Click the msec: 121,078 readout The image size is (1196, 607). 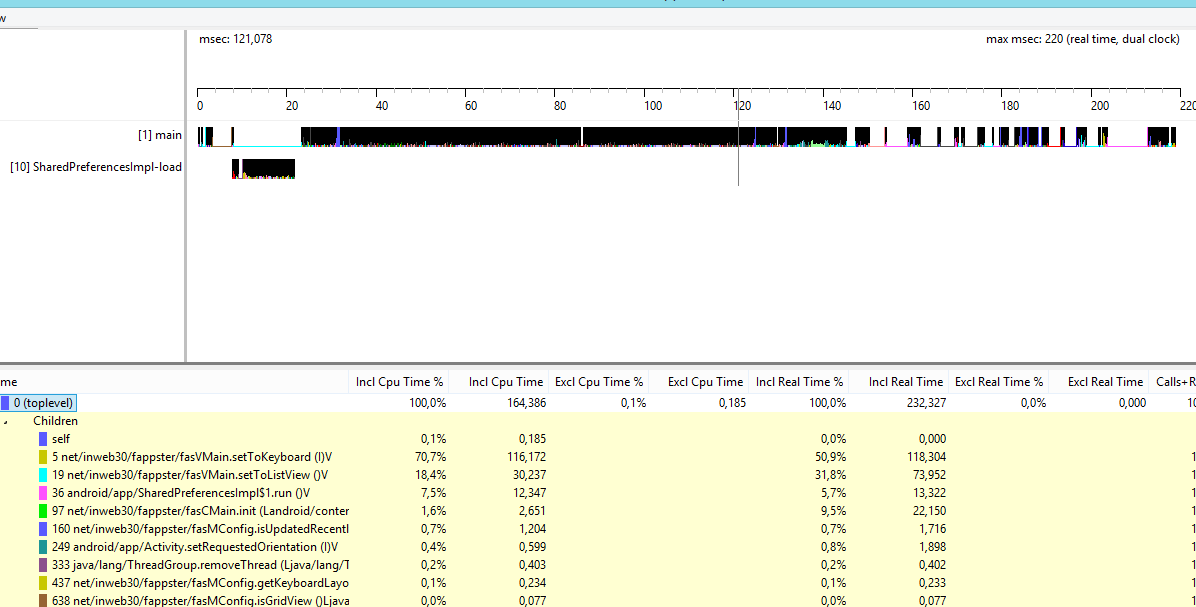click(x=236, y=39)
